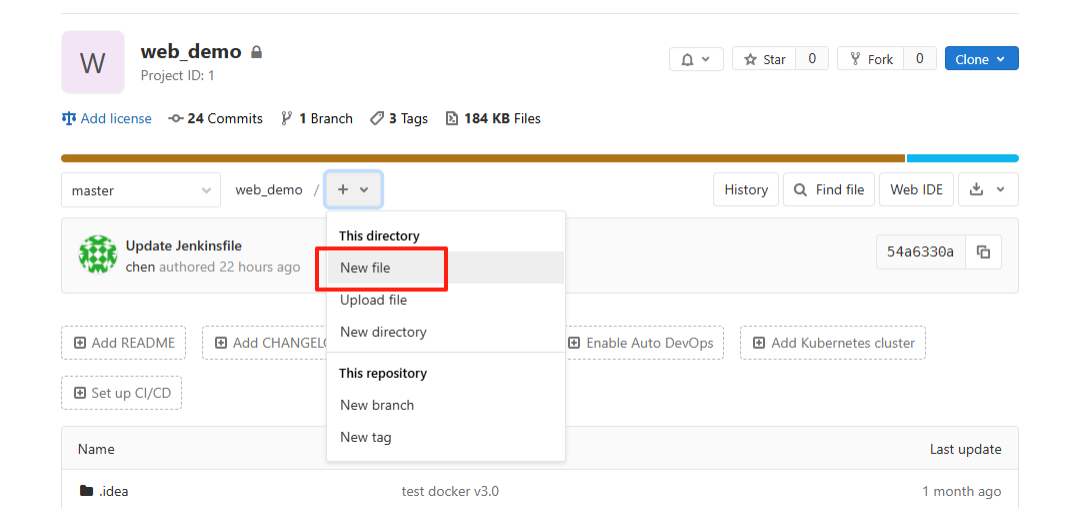Click the chen author link
1067x509 pixels.
pyautogui.click(x=141, y=267)
